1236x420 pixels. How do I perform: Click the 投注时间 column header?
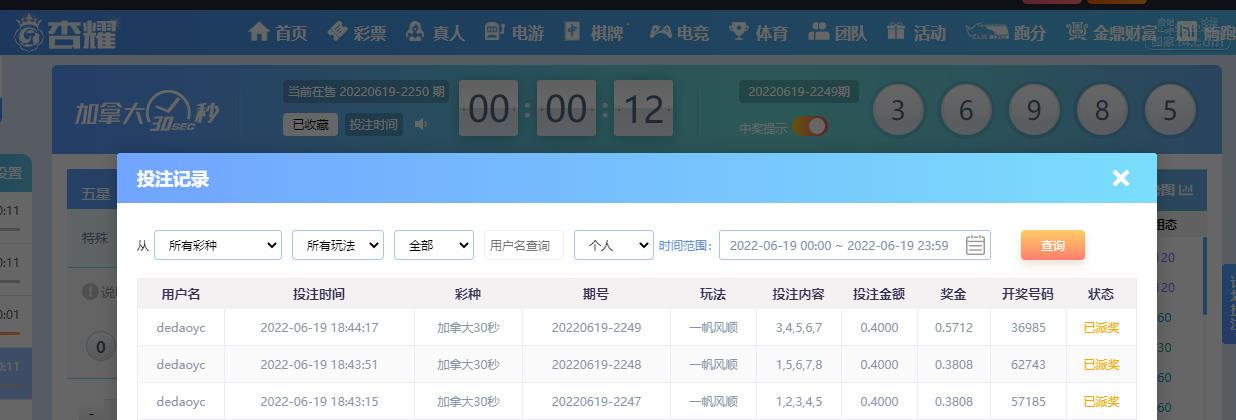pyautogui.click(x=319, y=294)
